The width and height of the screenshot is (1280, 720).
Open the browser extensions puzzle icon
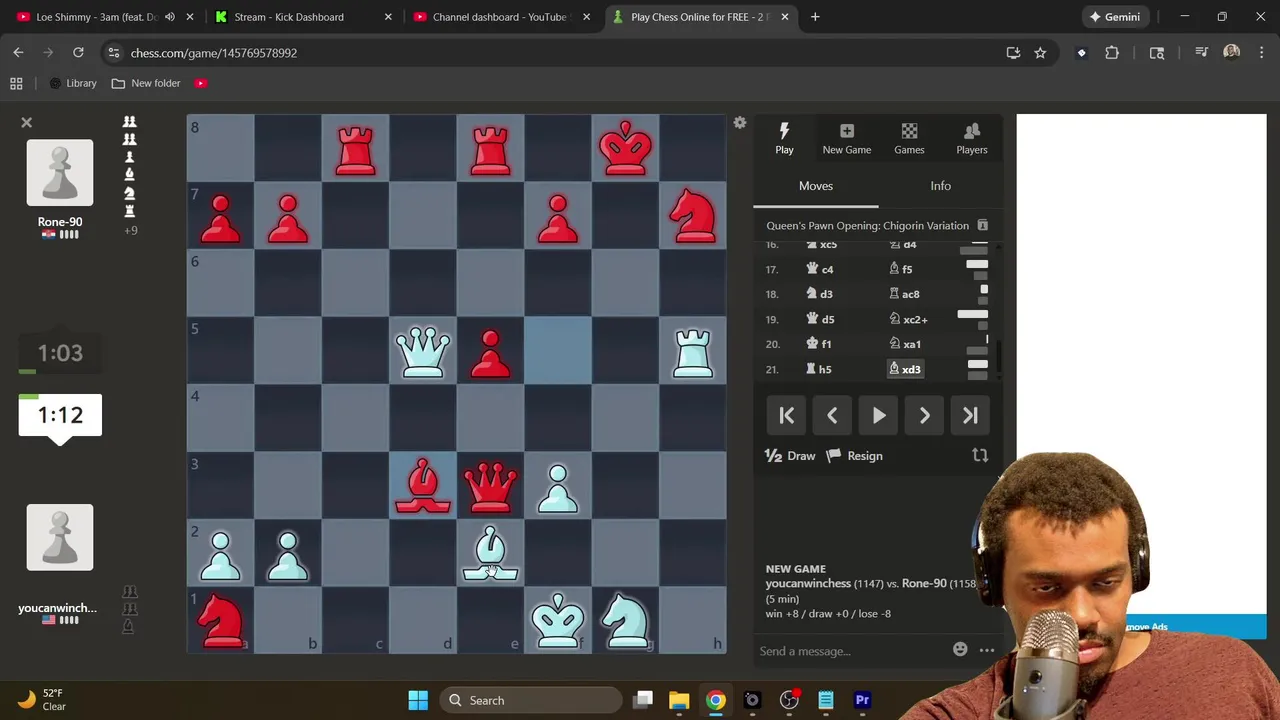1112,53
